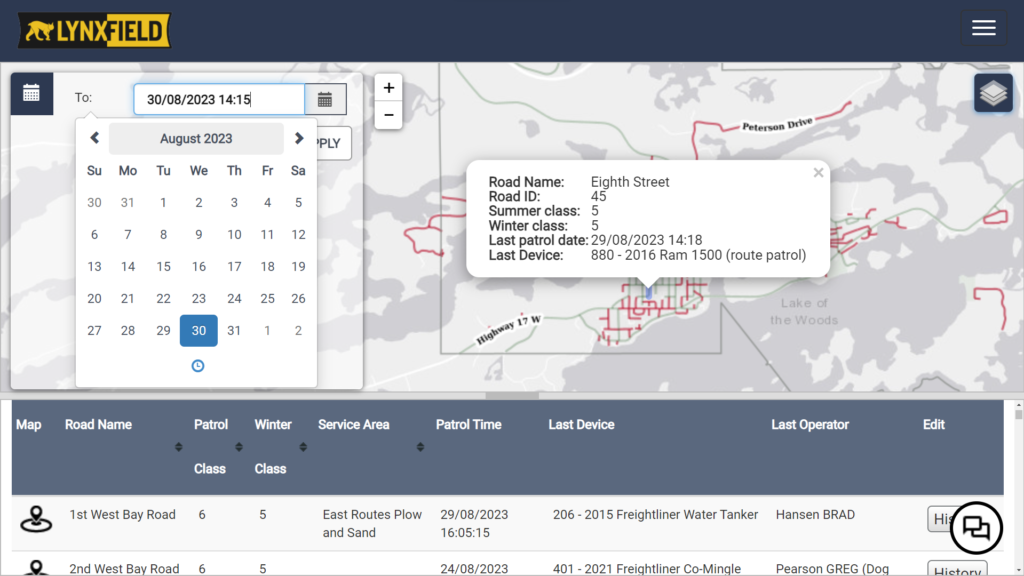The height and width of the screenshot is (576, 1024).
Task: Sort table by Road Name column
Action: (x=178, y=446)
